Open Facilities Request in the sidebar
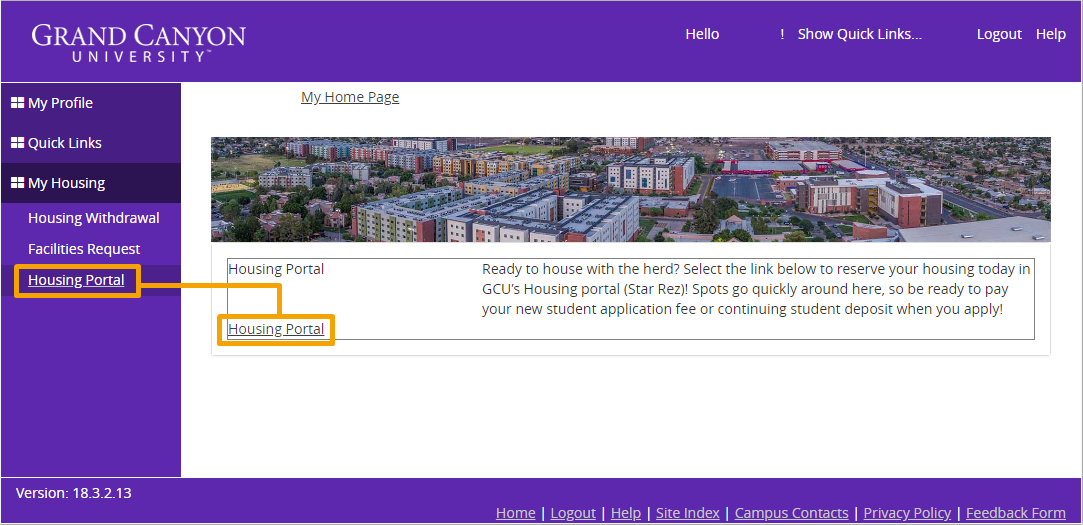The width and height of the screenshot is (1083, 525). tap(84, 249)
